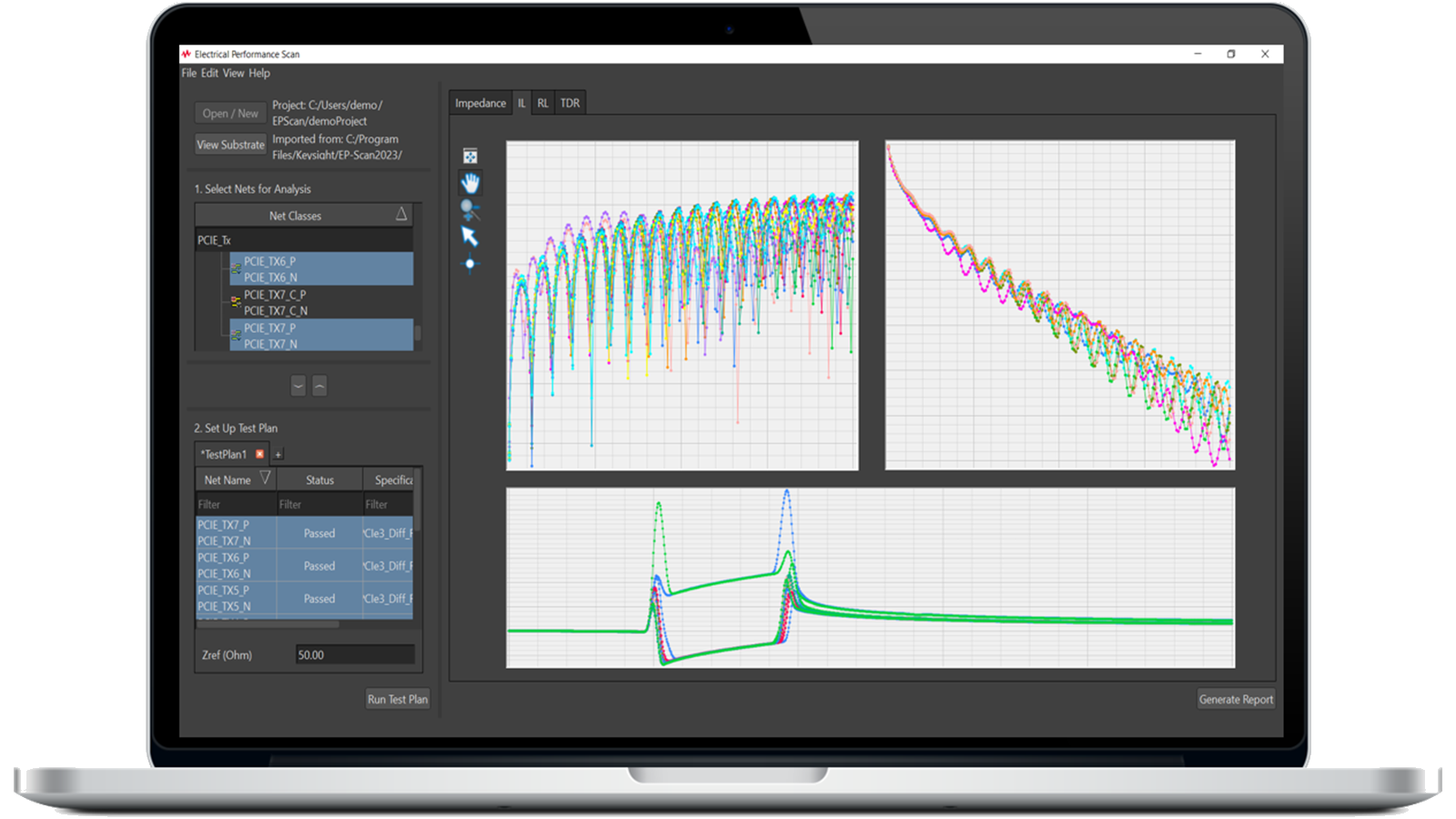Click the move-down chevron under the nets list
This screenshot has height=819, width=1456.
298,386
